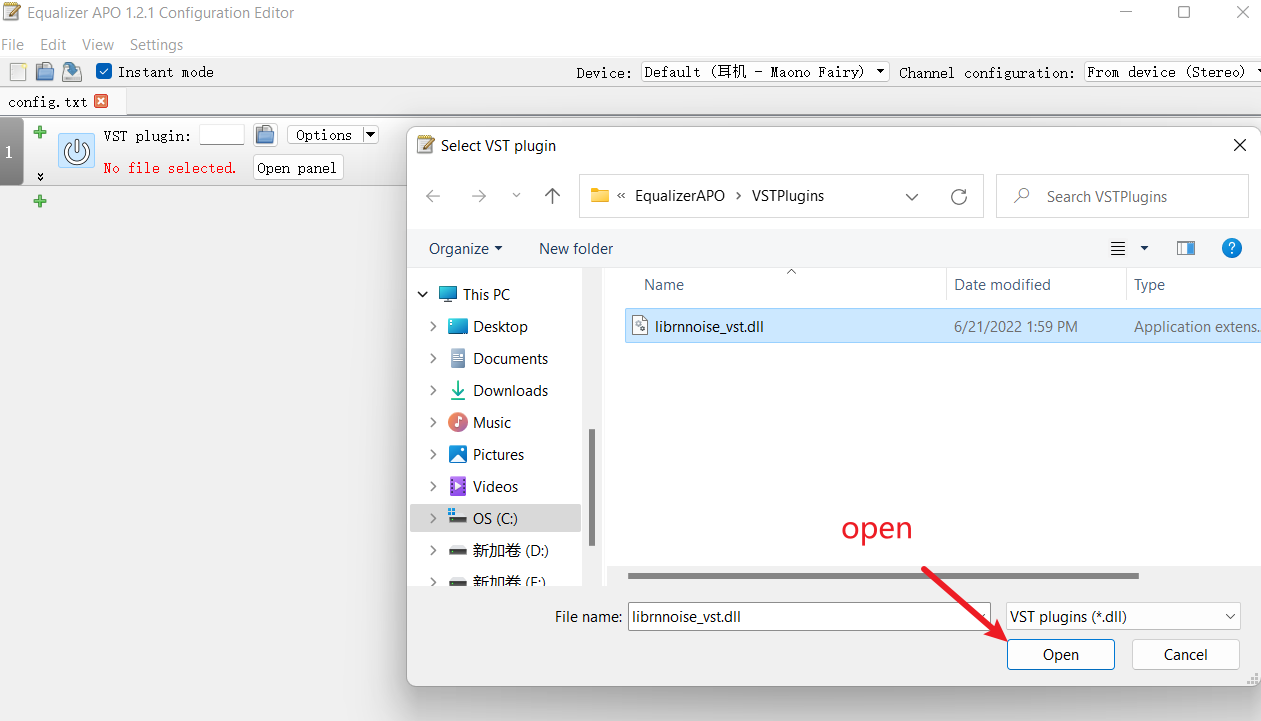Open the address bar history dropdown
The image size is (1261, 721).
912,197
